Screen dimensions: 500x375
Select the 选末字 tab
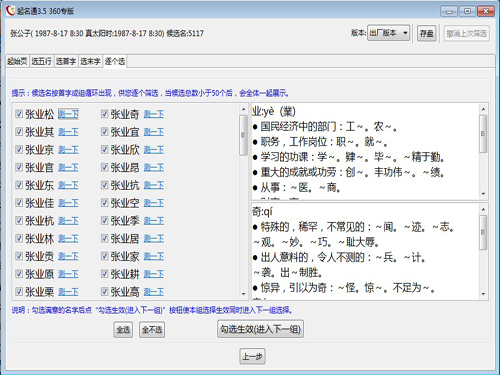pos(90,61)
